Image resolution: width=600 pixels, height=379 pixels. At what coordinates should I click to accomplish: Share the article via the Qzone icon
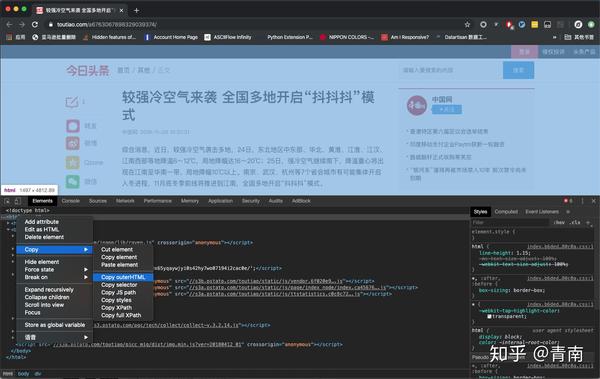click(73, 162)
